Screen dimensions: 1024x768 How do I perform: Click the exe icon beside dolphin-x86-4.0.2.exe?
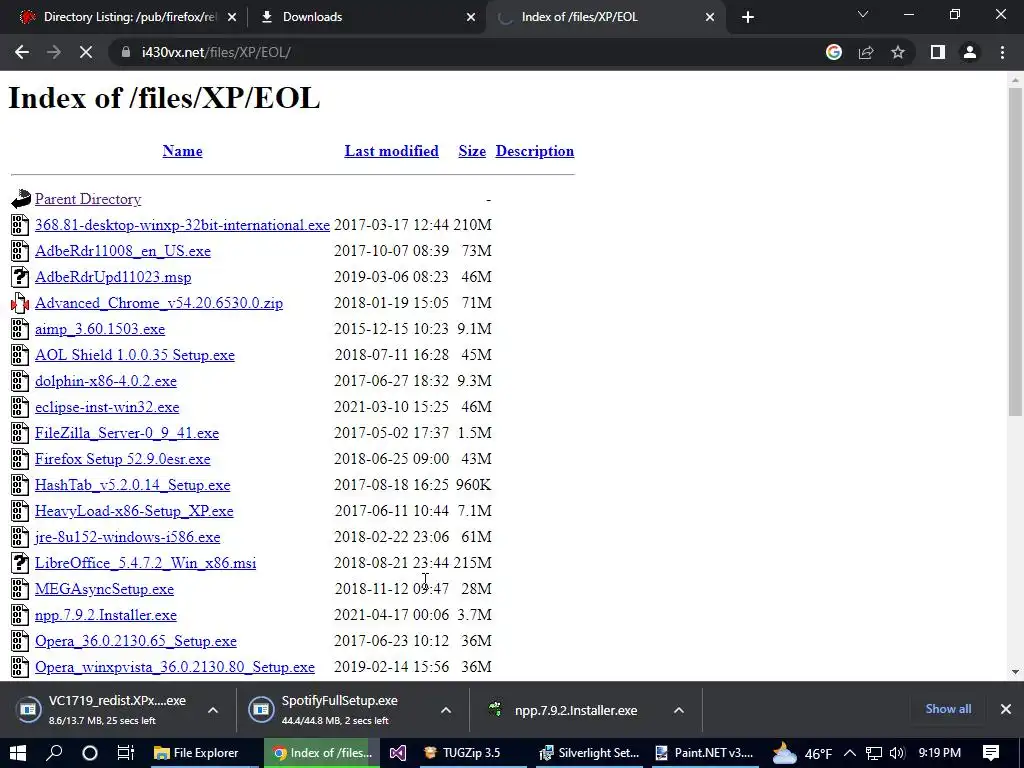point(20,381)
